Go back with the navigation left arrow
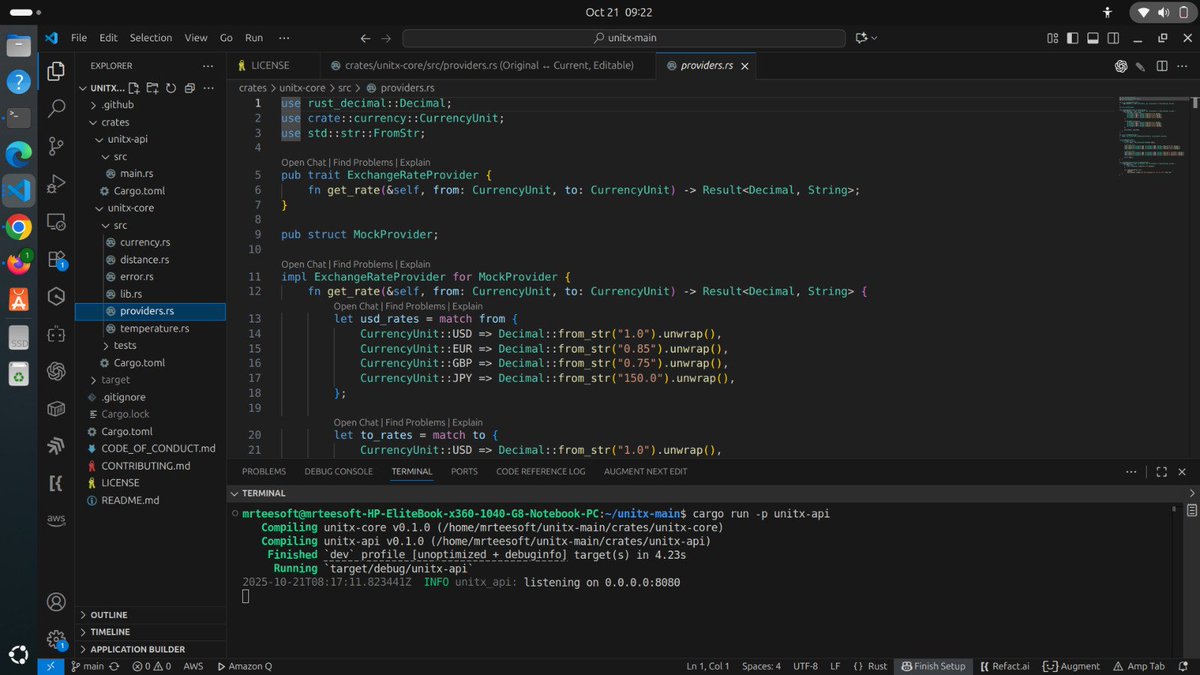This screenshot has height=675, width=1200. [x=366, y=38]
